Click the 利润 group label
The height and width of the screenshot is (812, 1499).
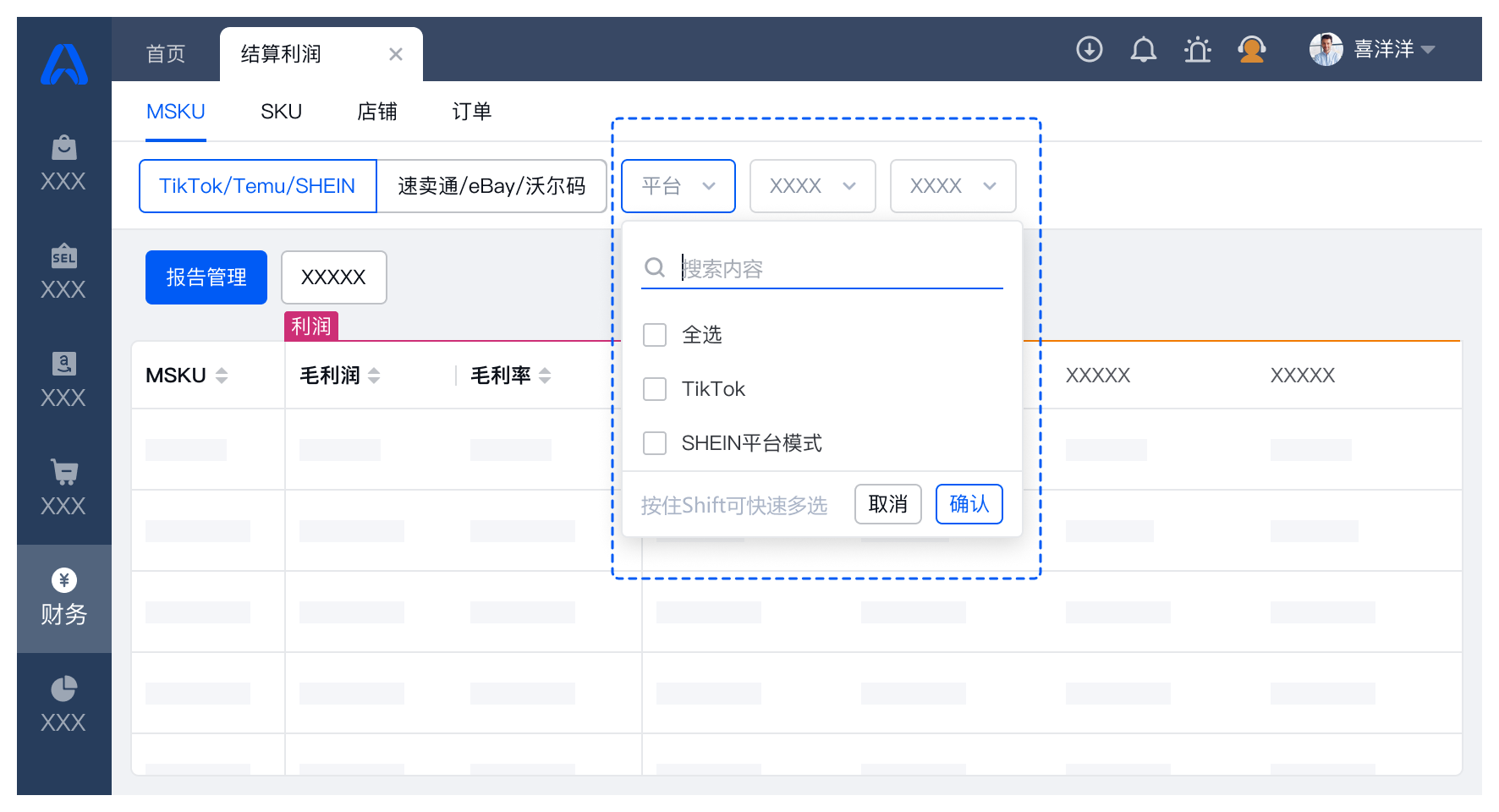click(311, 326)
